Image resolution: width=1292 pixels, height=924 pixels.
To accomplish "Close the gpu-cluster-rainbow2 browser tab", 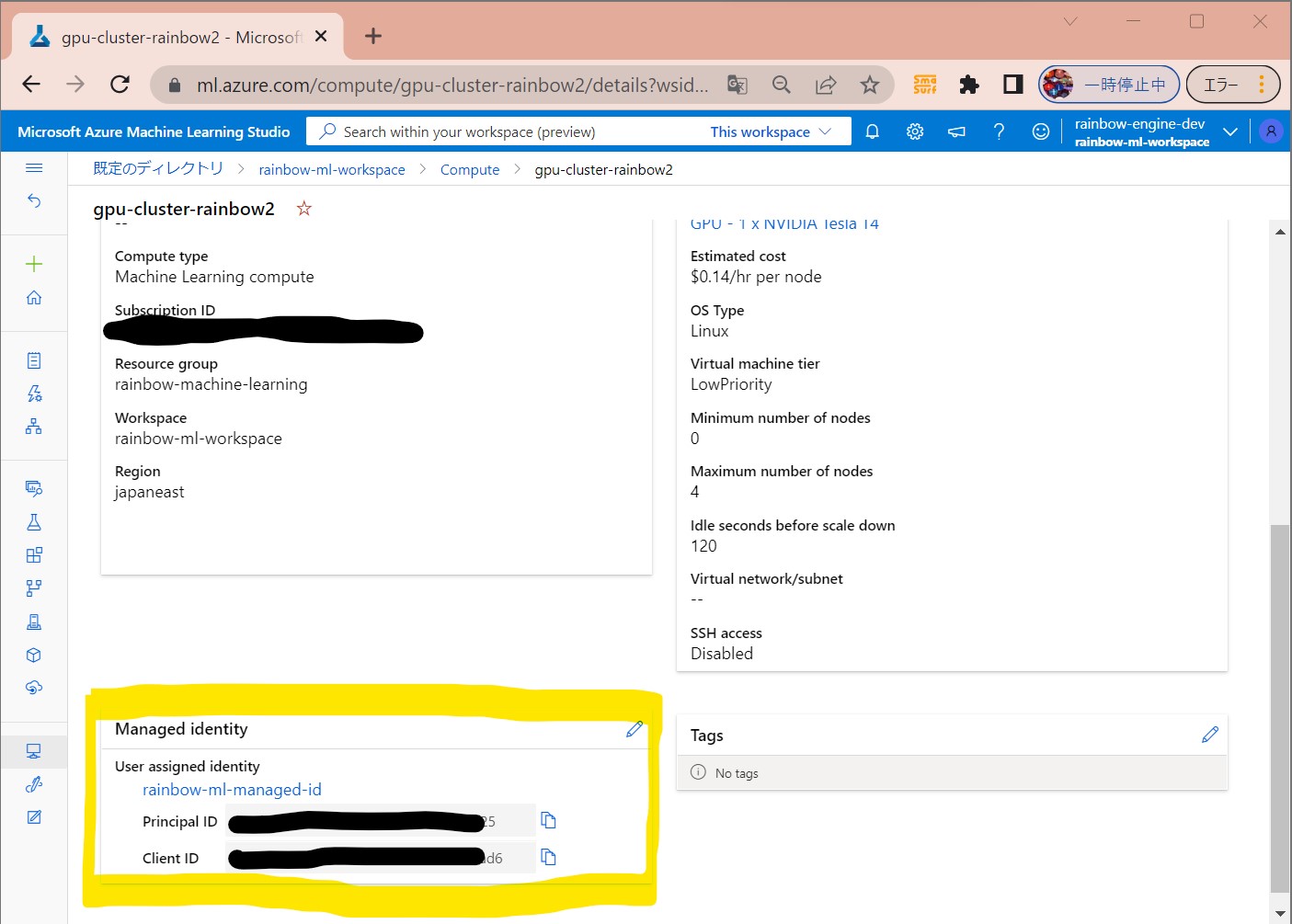I will (321, 37).
